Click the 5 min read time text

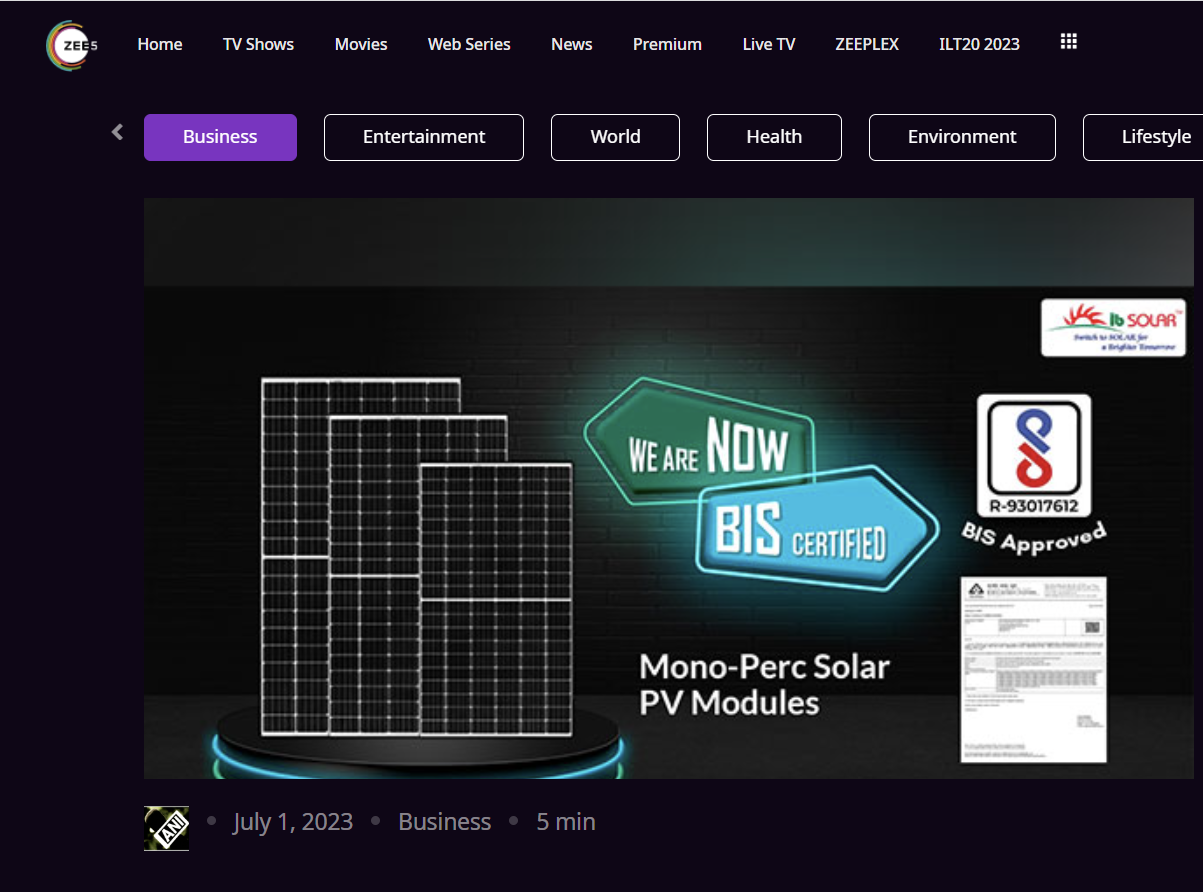pos(566,822)
